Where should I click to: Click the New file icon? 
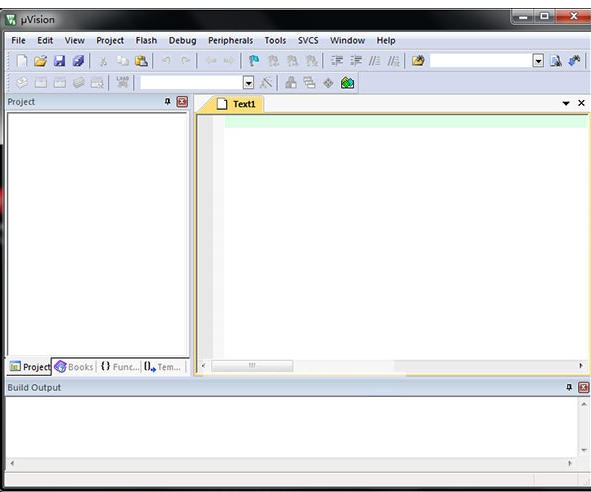tap(22, 61)
